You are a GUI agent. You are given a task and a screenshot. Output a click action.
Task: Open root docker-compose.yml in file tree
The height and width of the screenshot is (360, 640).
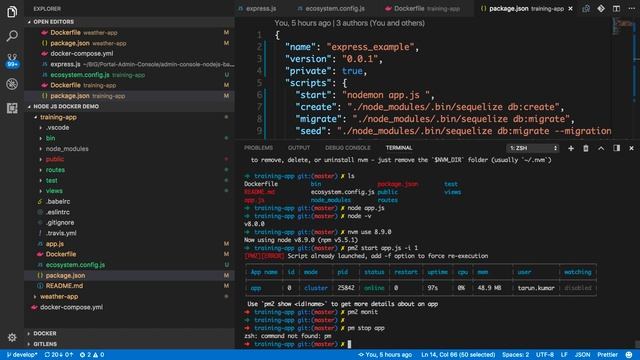point(129,307)
